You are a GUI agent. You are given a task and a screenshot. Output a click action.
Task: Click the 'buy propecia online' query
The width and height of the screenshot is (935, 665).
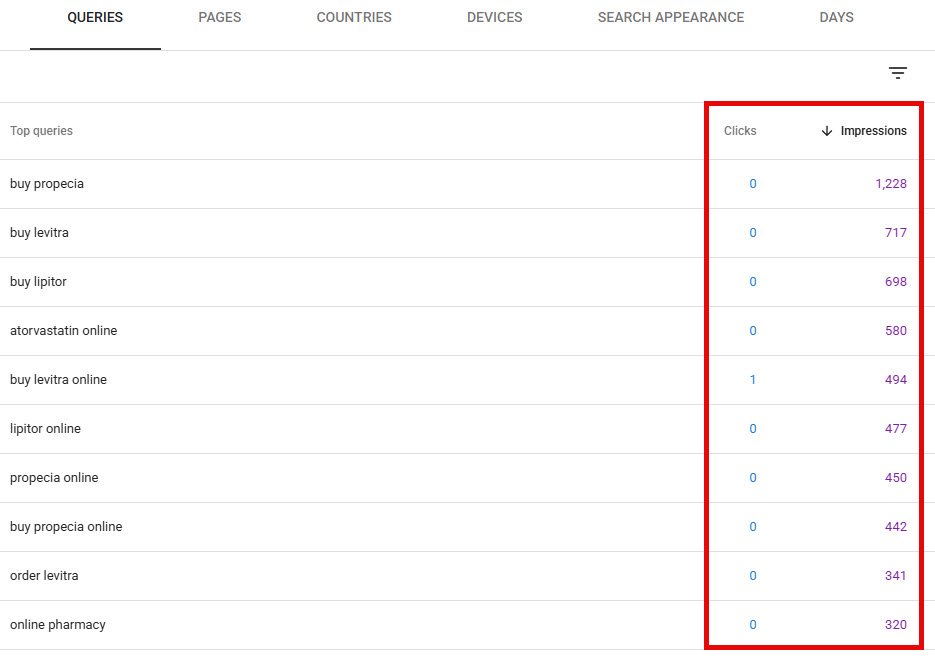coord(66,526)
